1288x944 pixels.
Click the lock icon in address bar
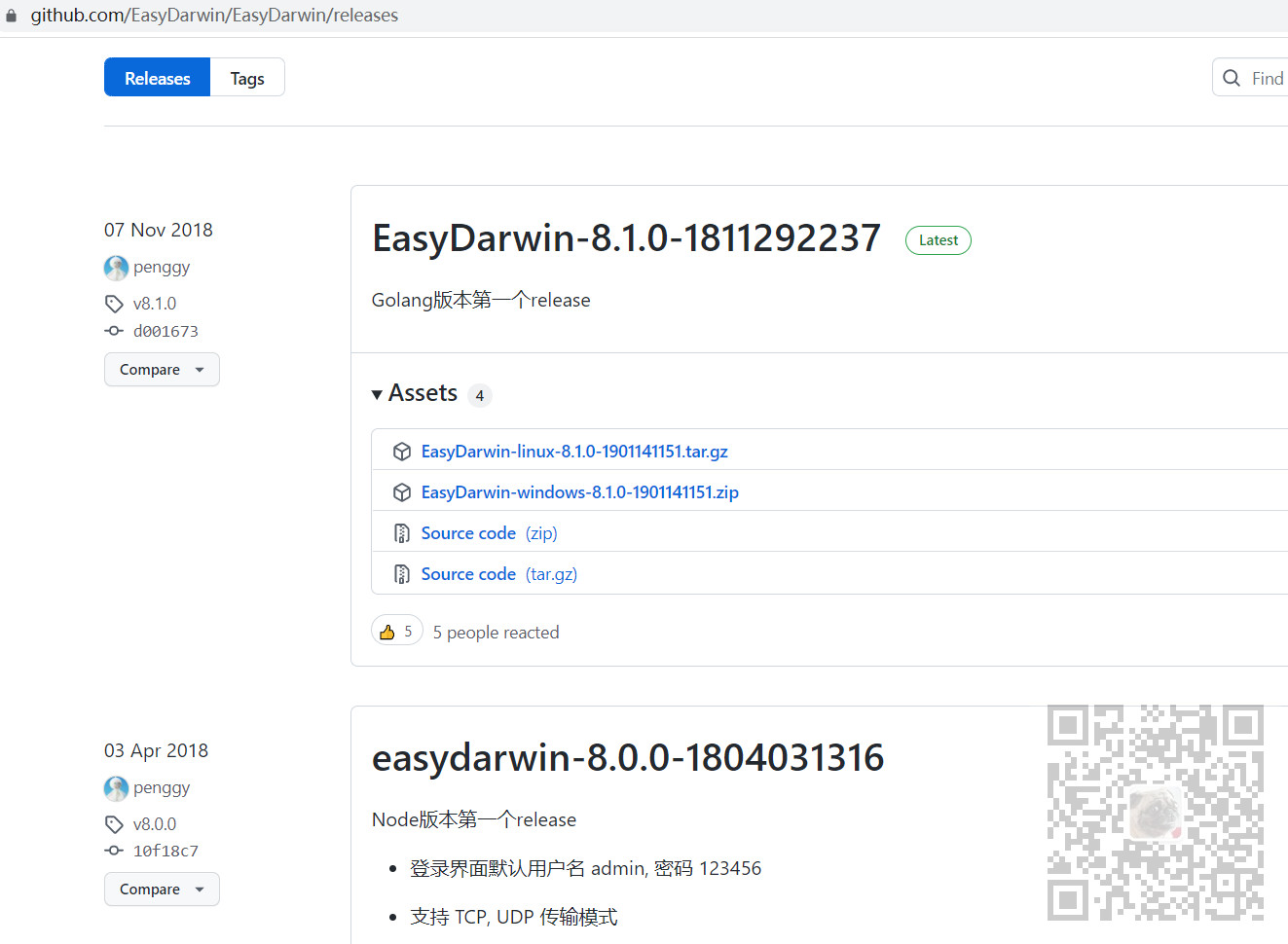[x=12, y=16]
